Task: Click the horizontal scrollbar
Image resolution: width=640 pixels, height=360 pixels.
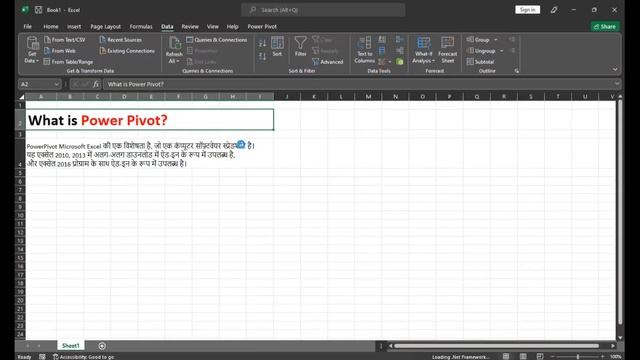Action: pos(496,346)
